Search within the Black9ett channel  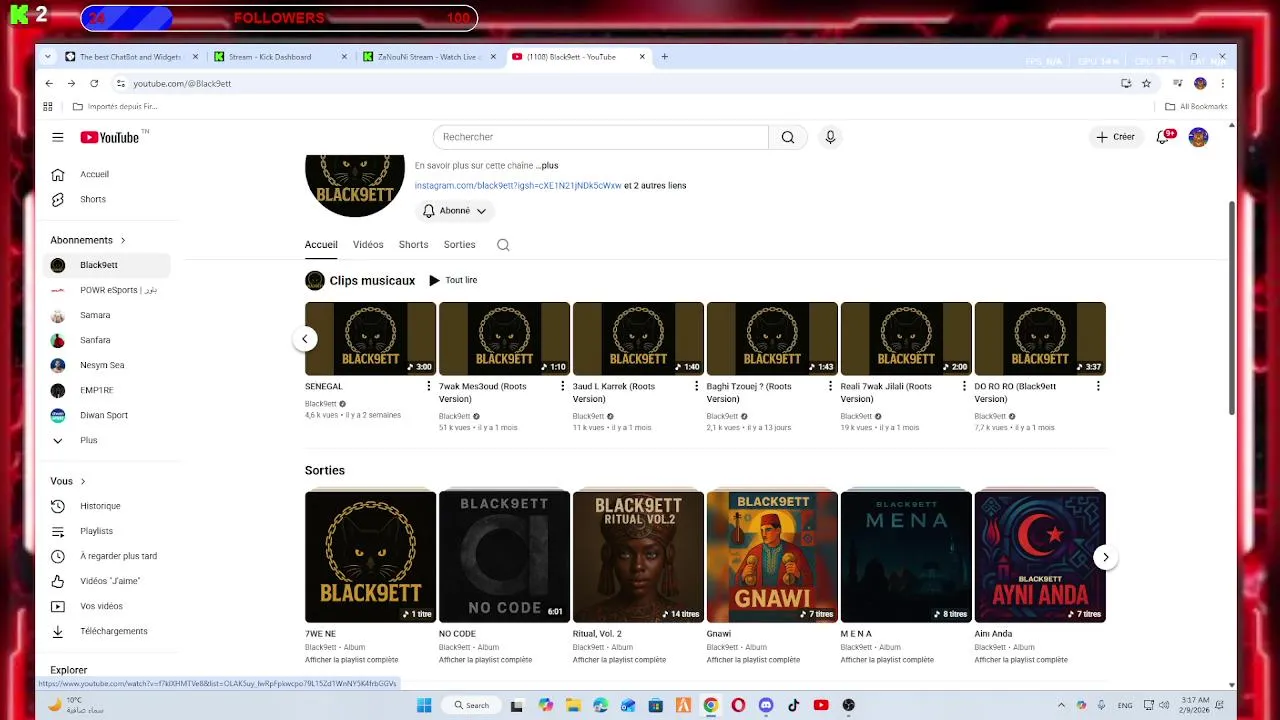pos(503,245)
